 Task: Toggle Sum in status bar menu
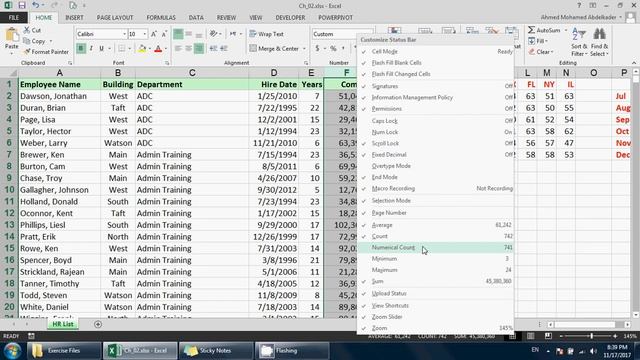tap(435, 281)
